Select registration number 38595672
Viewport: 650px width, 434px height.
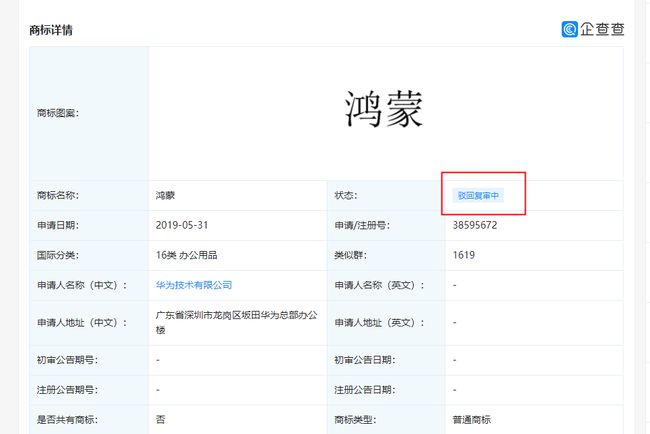click(474, 225)
